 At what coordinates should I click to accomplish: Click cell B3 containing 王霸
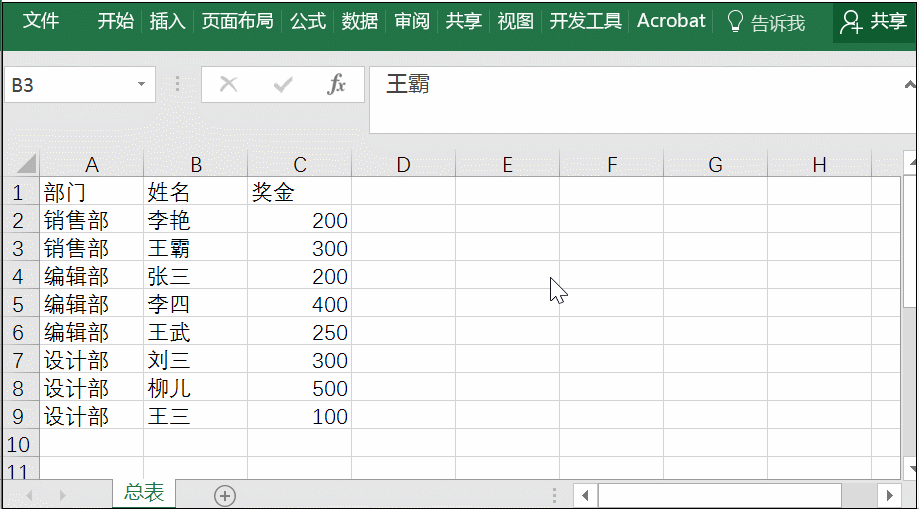pos(196,248)
